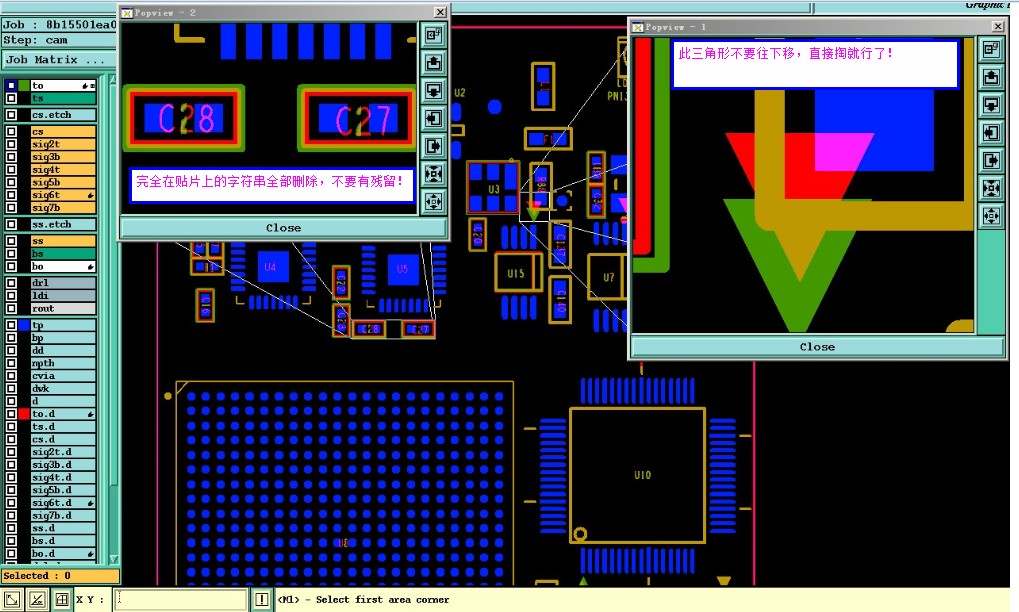Click the top feature-zoom icon in Popview 1
The image size is (1019, 612).
pyautogui.click(x=991, y=49)
